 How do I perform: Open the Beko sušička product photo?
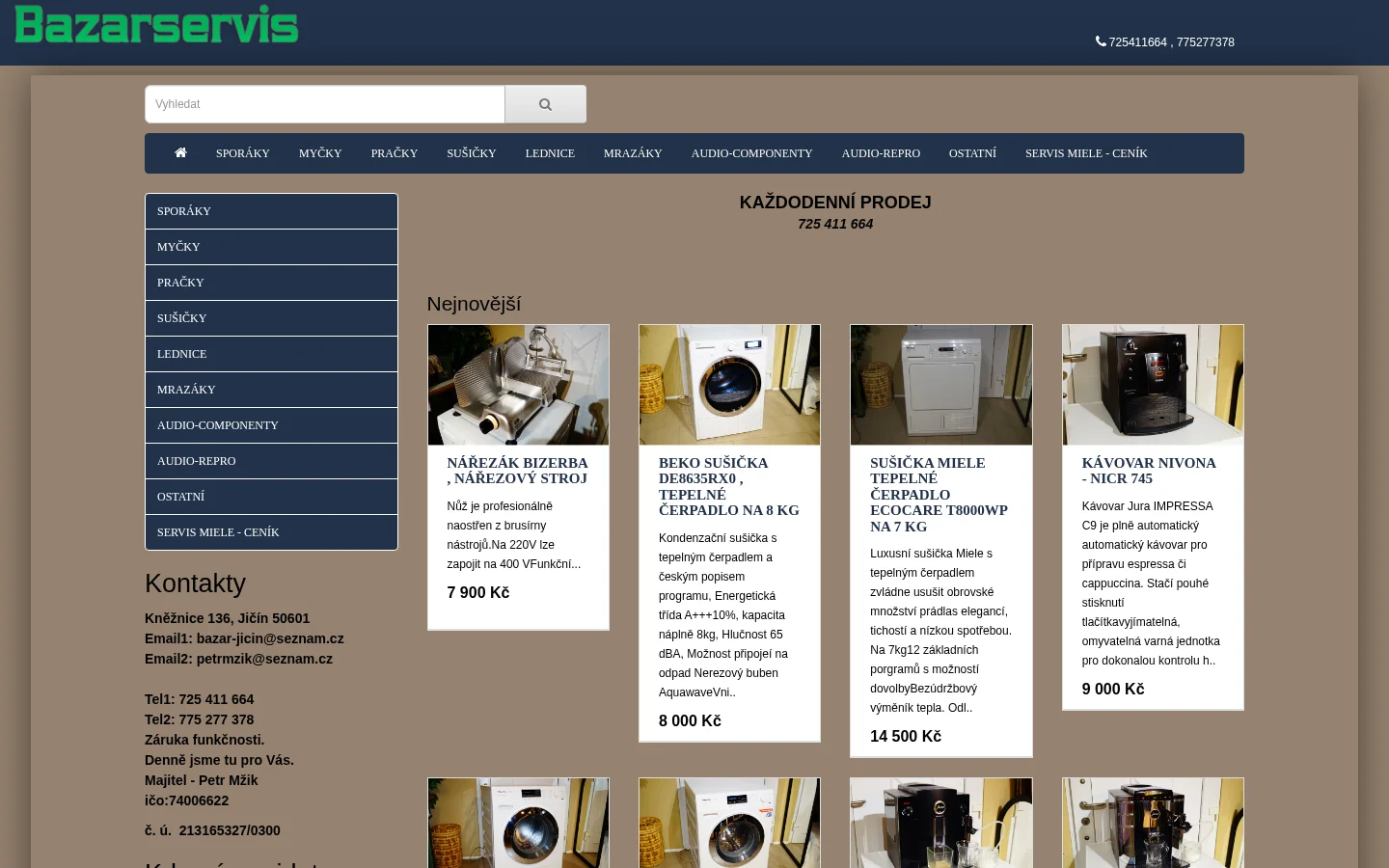coord(729,385)
